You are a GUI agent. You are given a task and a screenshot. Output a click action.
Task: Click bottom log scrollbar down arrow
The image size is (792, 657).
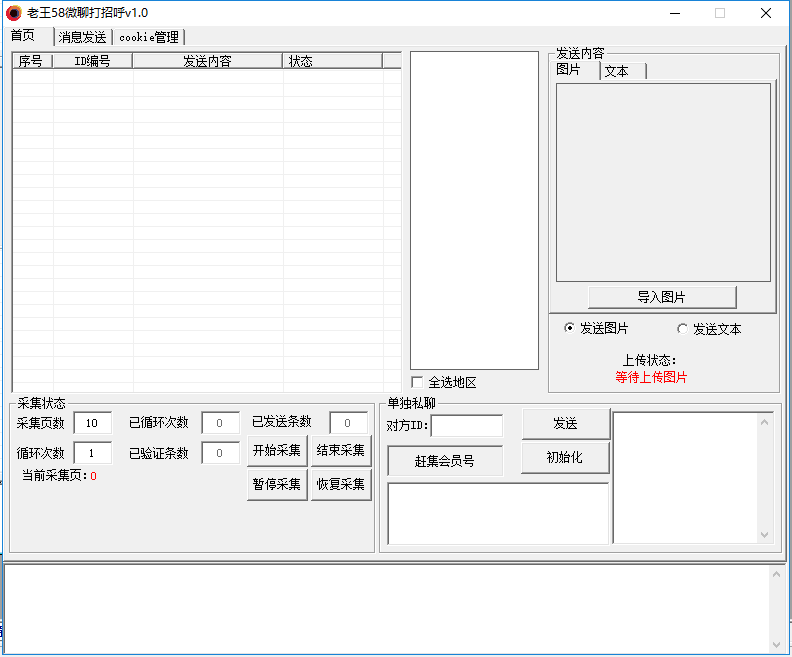(776, 644)
